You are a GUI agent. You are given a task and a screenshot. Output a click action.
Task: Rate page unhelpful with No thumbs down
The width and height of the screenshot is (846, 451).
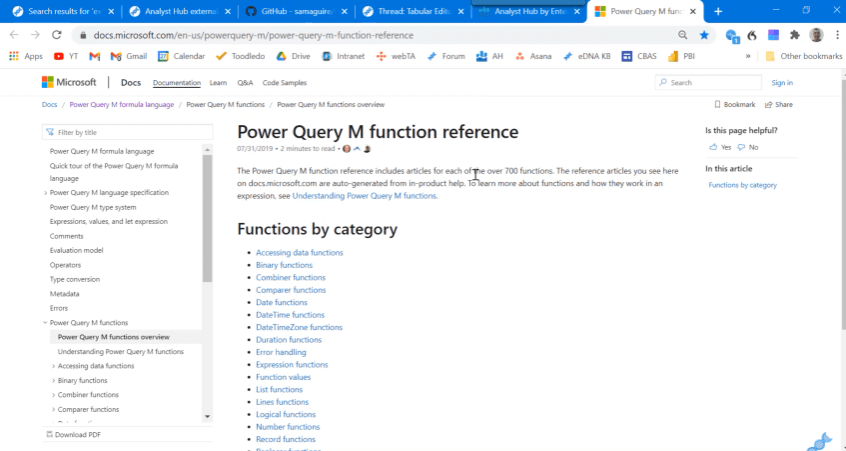point(748,147)
